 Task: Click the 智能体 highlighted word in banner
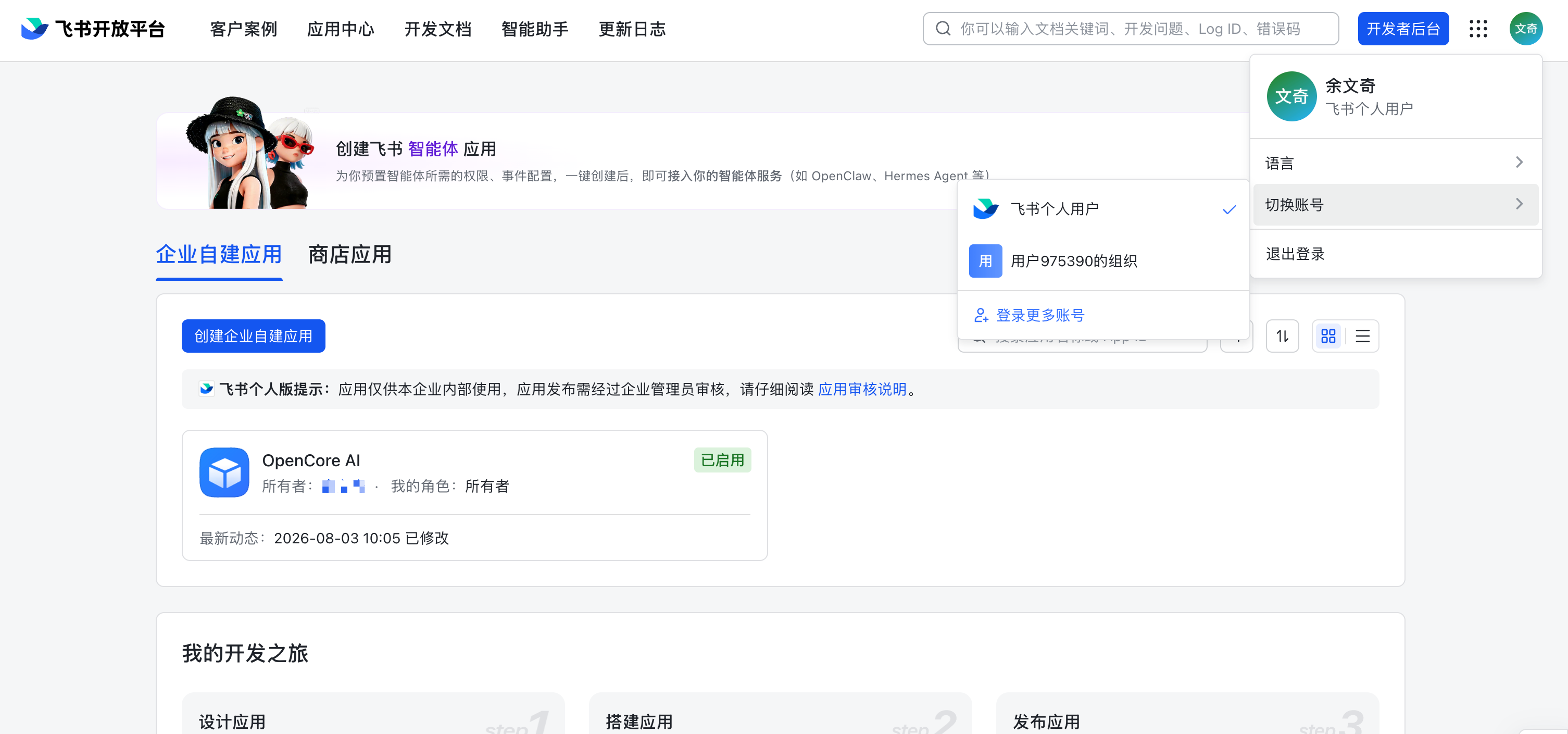[433, 148]
